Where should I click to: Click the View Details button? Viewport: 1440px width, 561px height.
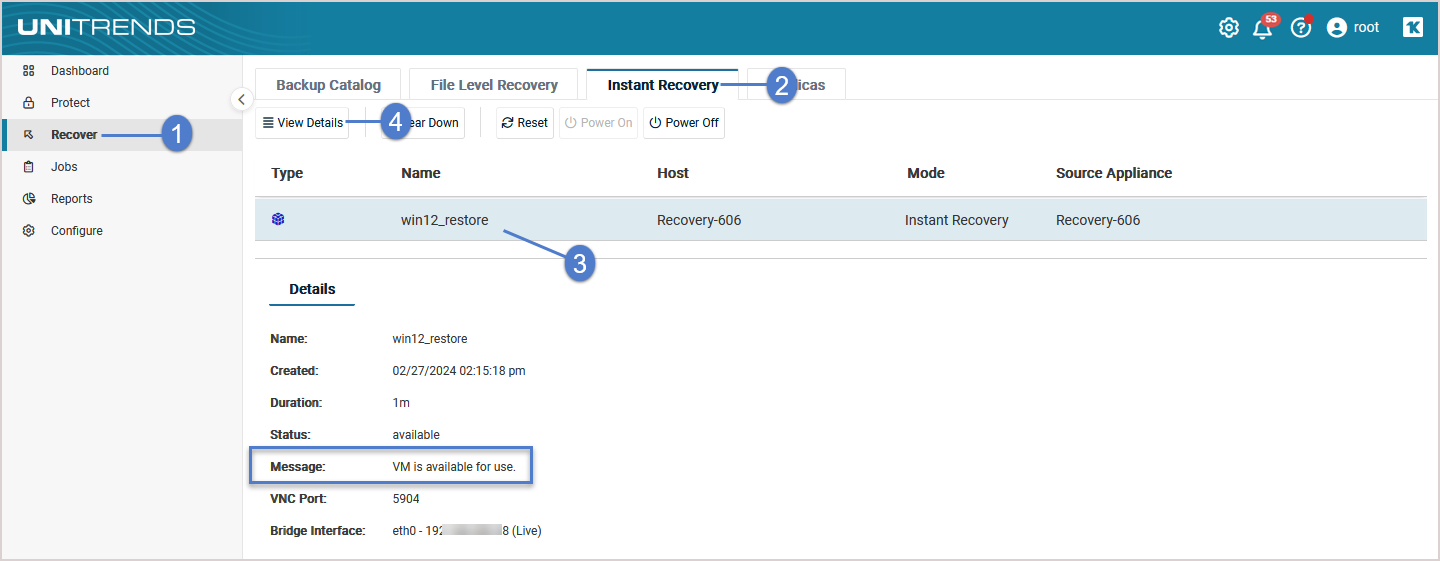(x=302, y=123)
